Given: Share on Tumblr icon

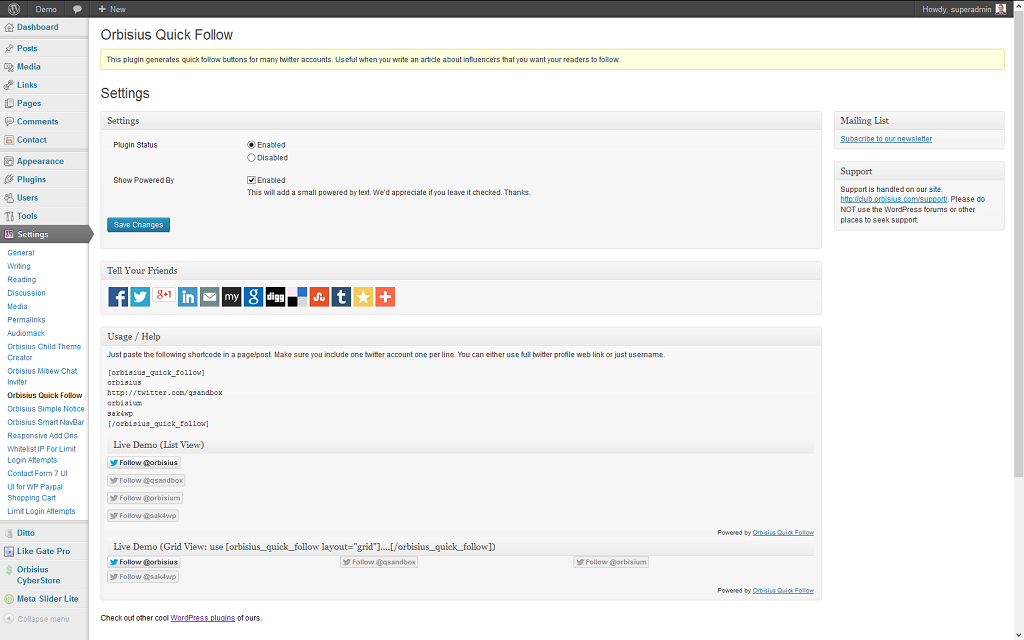Looking at the screenshot, I should 341,297.
